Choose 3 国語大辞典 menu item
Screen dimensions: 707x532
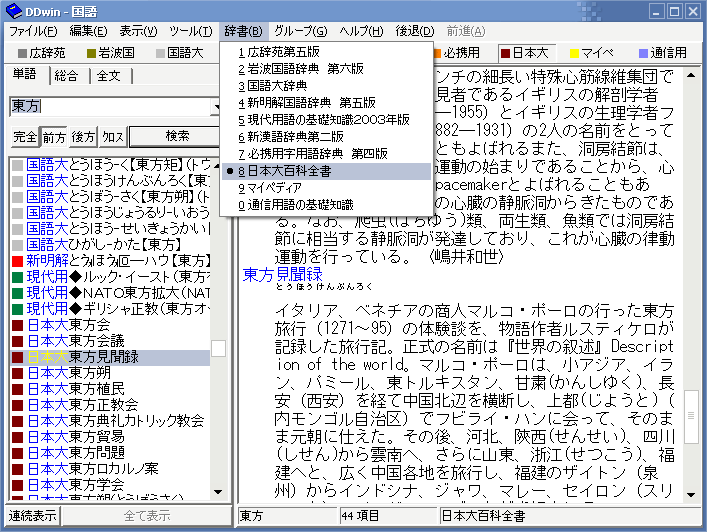326,86
